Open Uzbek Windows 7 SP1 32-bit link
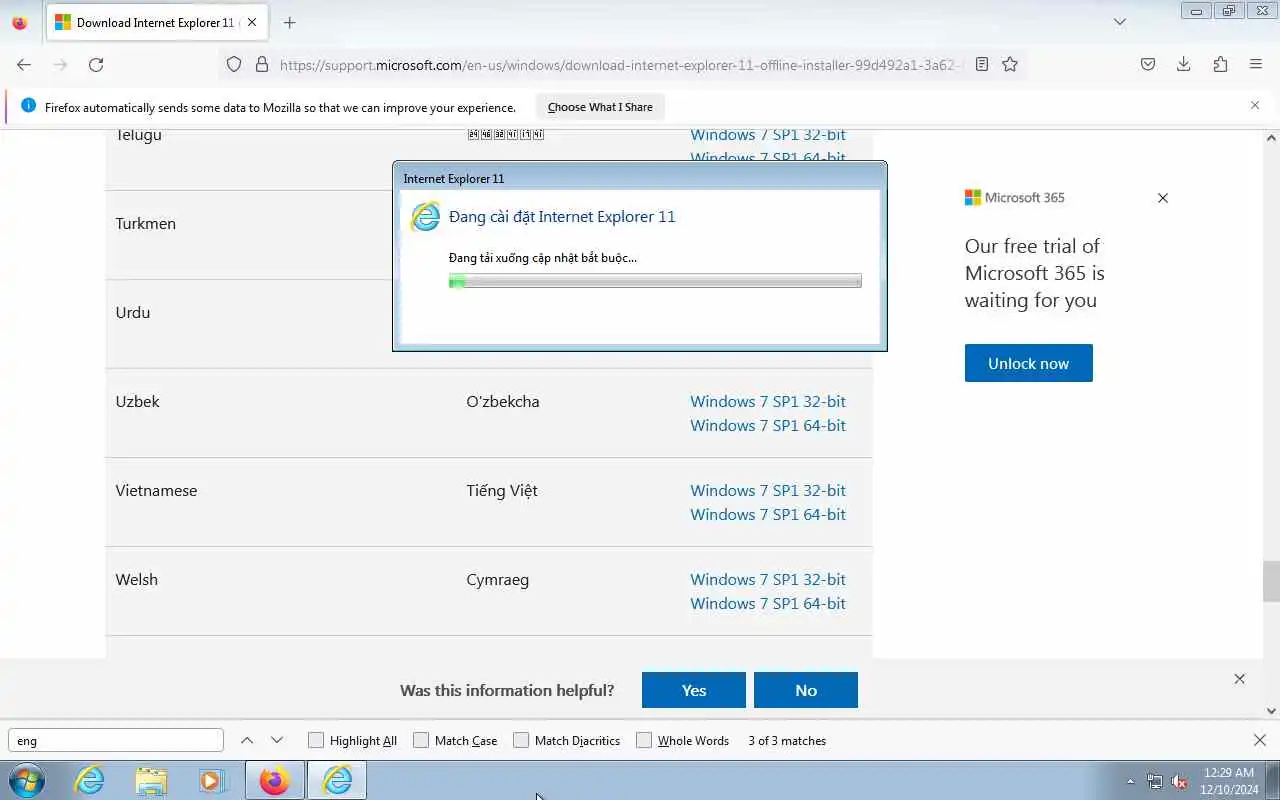 pyautogui.click(x=768, y=401)
